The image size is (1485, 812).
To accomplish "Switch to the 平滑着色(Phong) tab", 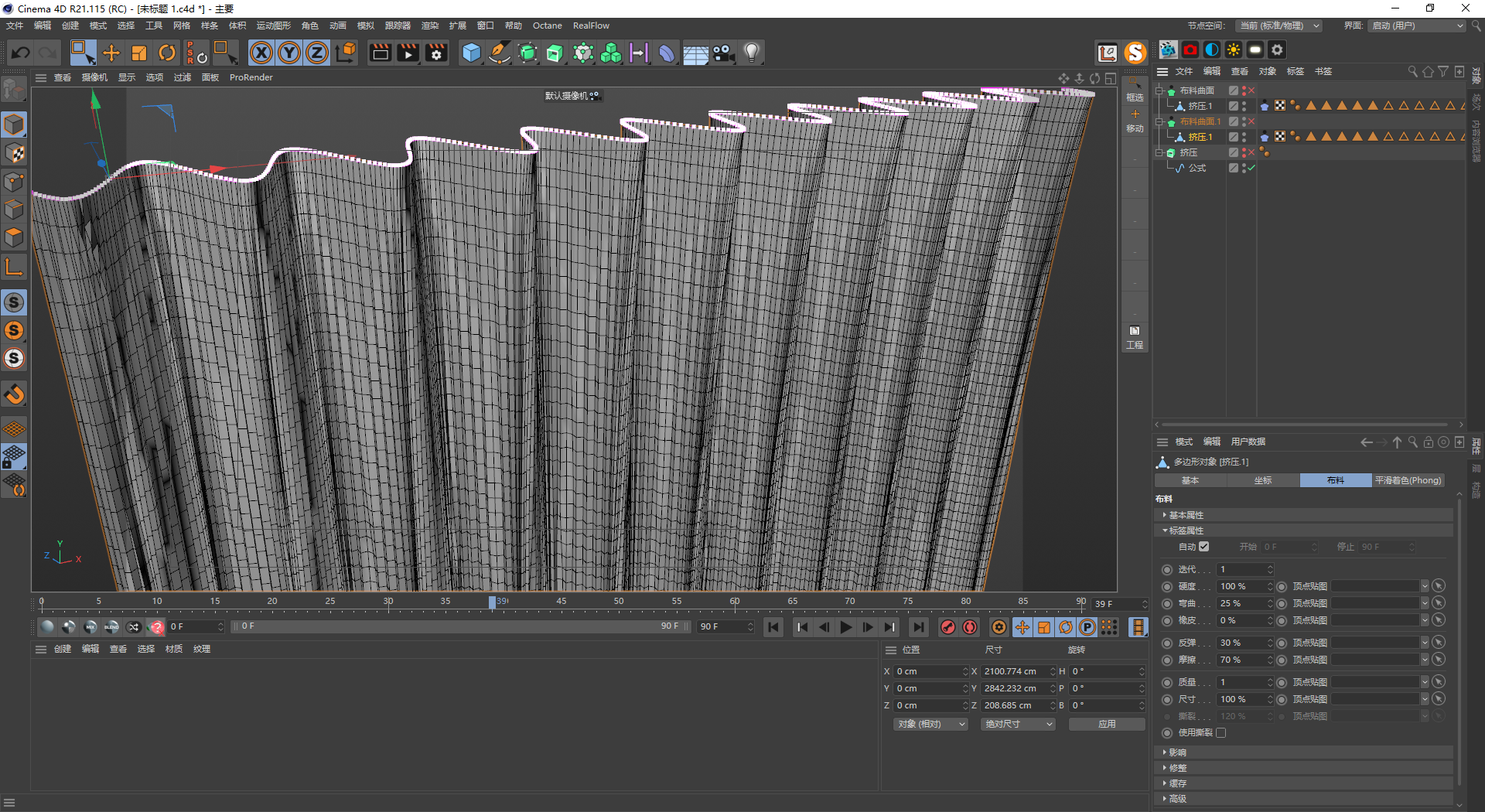I will click(x=1408, y=480).
